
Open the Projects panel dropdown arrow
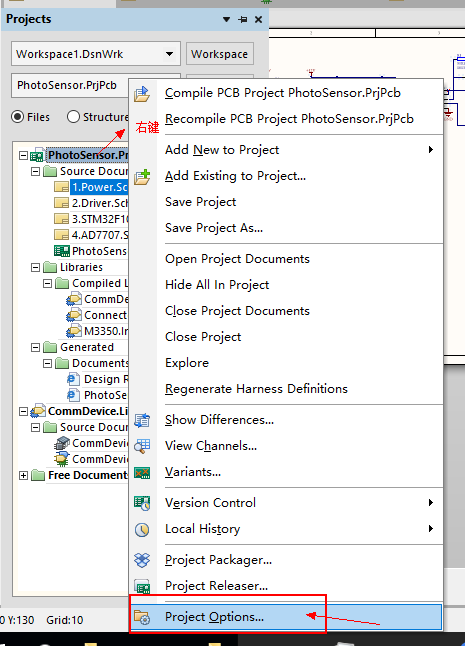(x=226, y=19)
